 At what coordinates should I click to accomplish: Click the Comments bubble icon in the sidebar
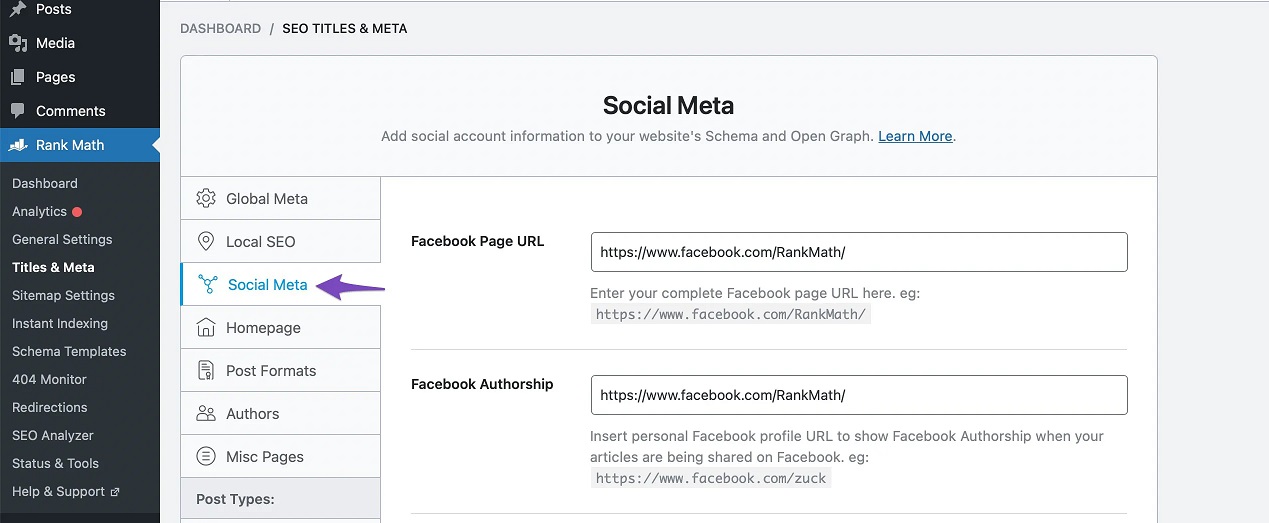click(x=18, y=111)
